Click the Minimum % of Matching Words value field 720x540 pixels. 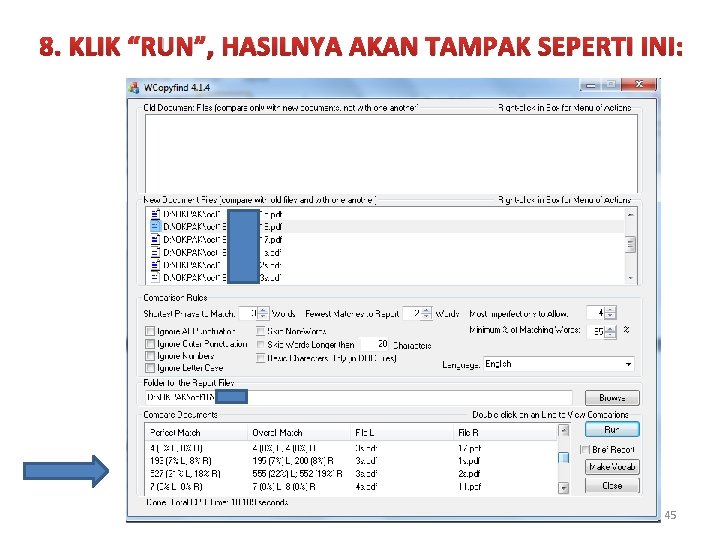596,332
